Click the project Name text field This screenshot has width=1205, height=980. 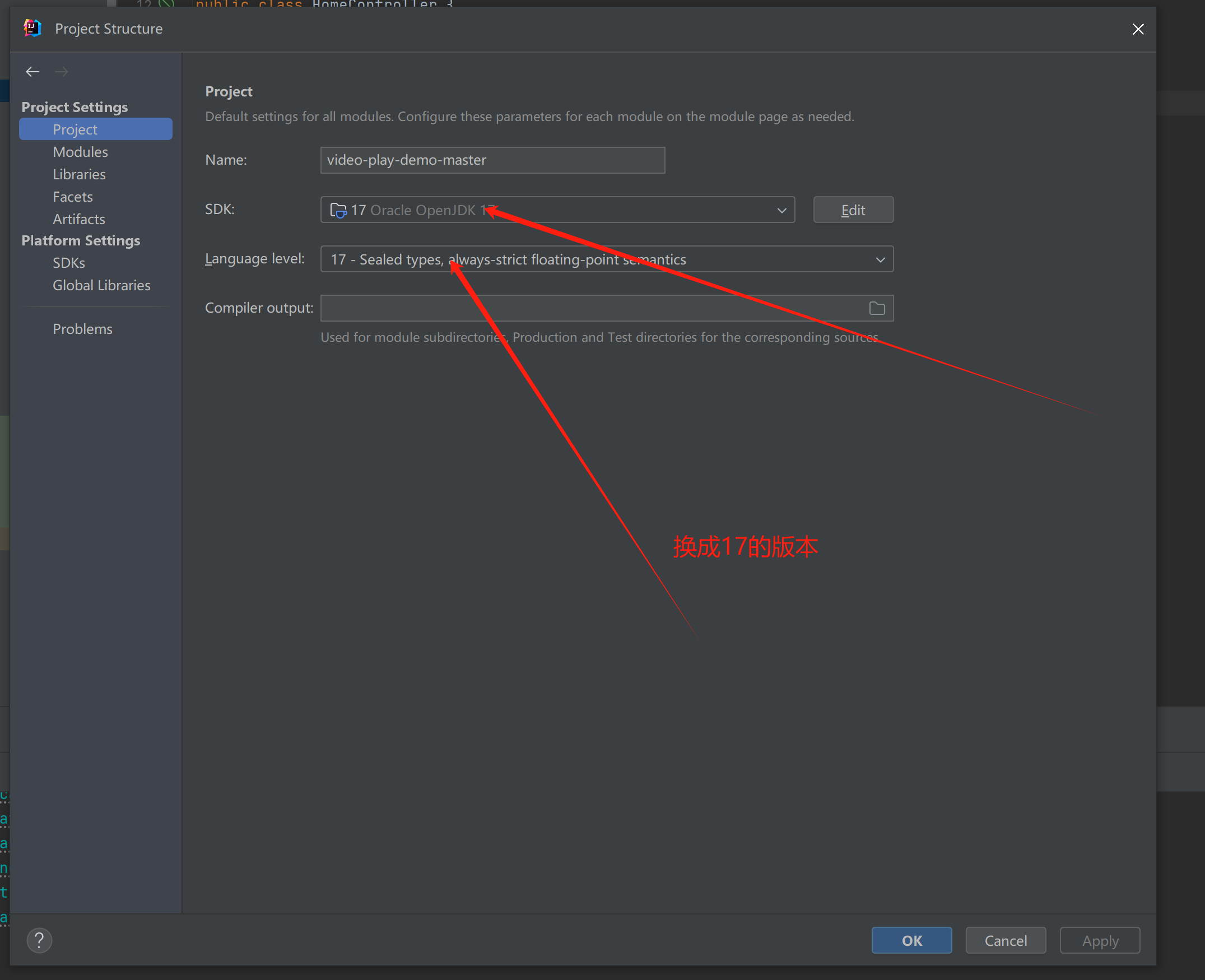(x=492, y=160)
